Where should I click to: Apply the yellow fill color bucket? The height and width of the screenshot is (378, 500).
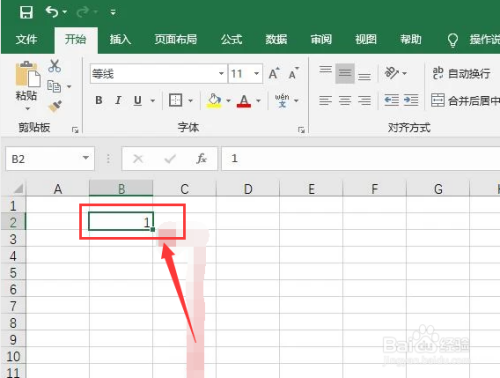pos(214,100)
